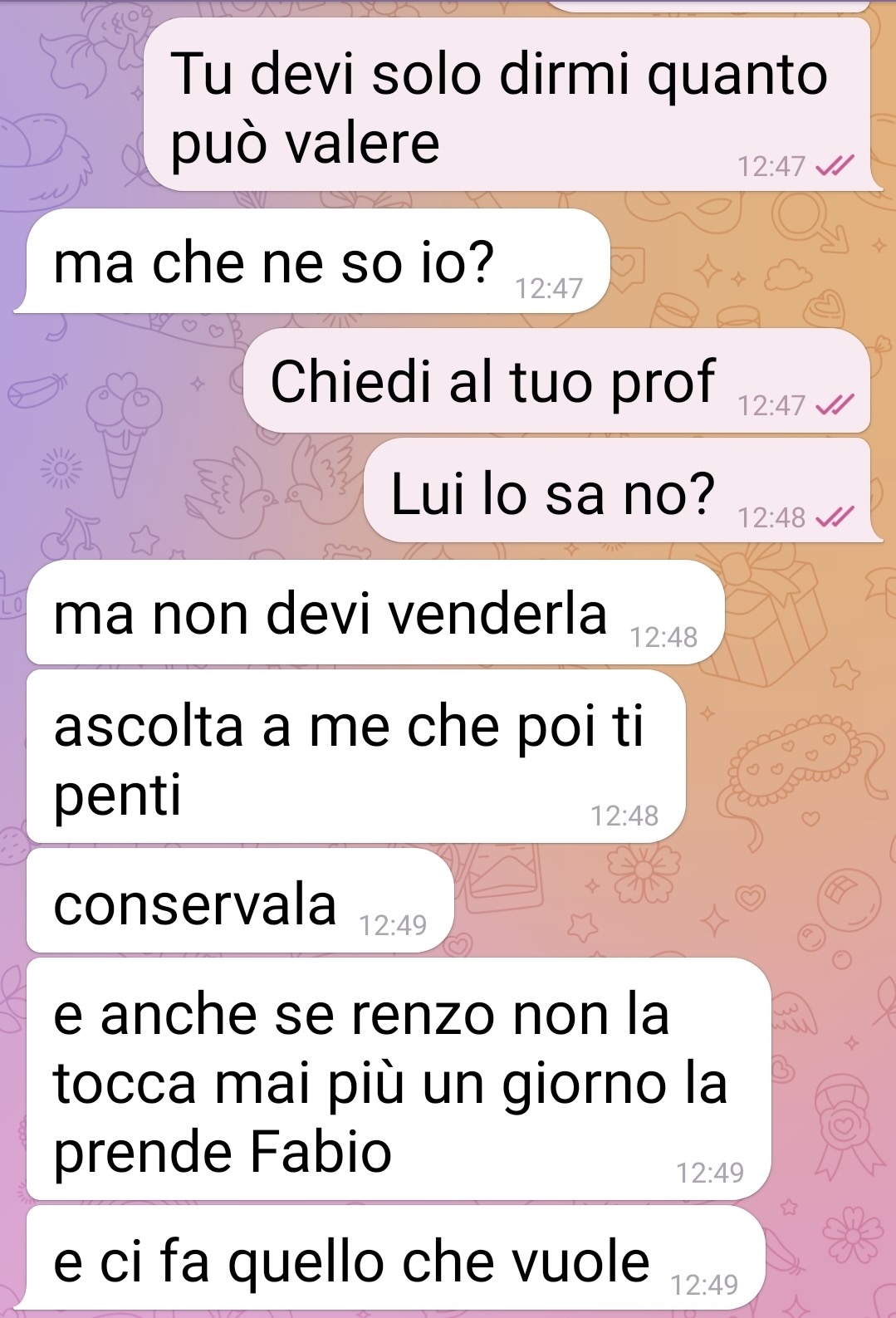Tap the double-check icon on "Tu devi solo dirmi" message

[834, 166]
